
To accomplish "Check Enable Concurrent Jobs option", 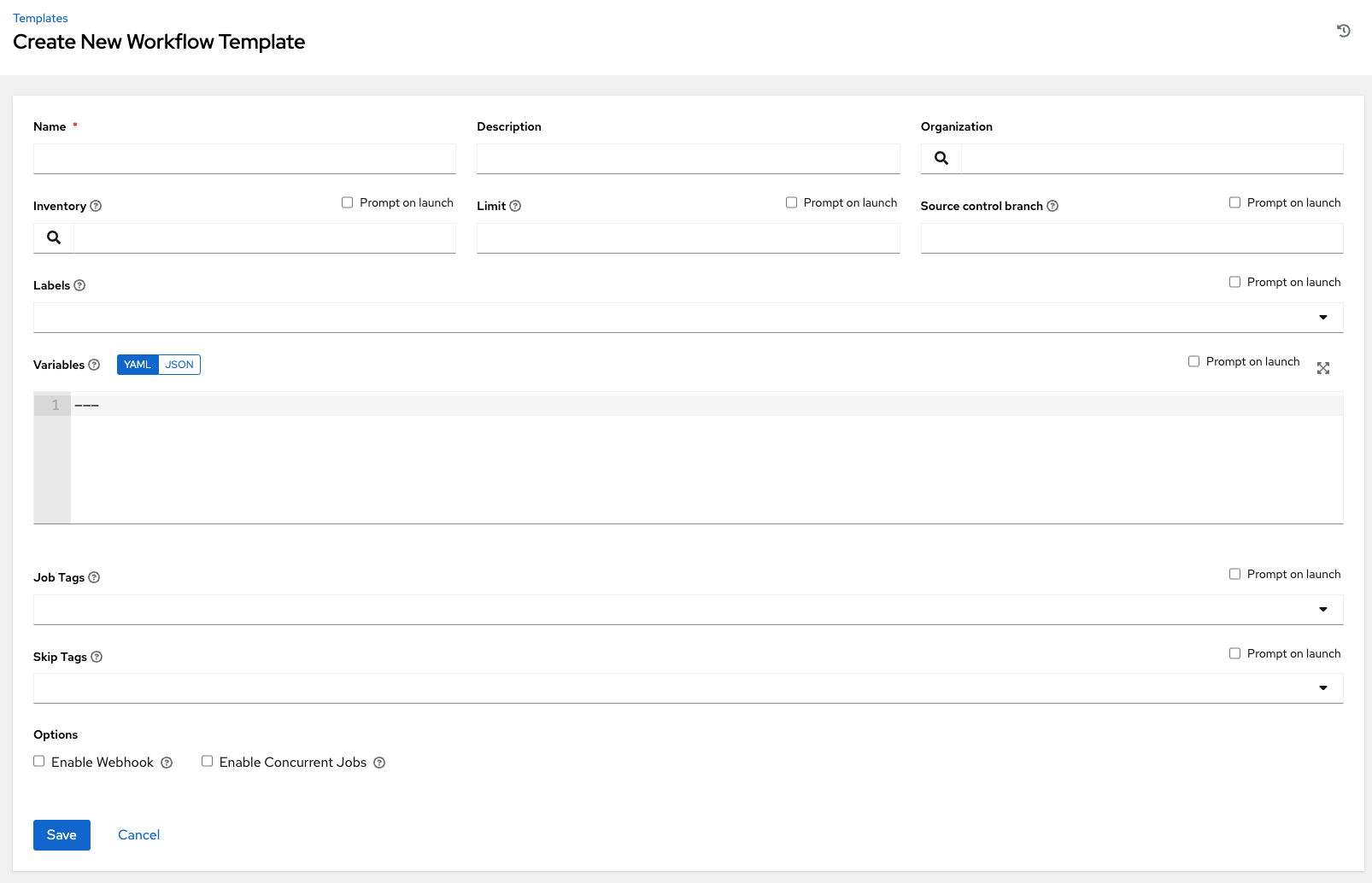I will 207,761.
